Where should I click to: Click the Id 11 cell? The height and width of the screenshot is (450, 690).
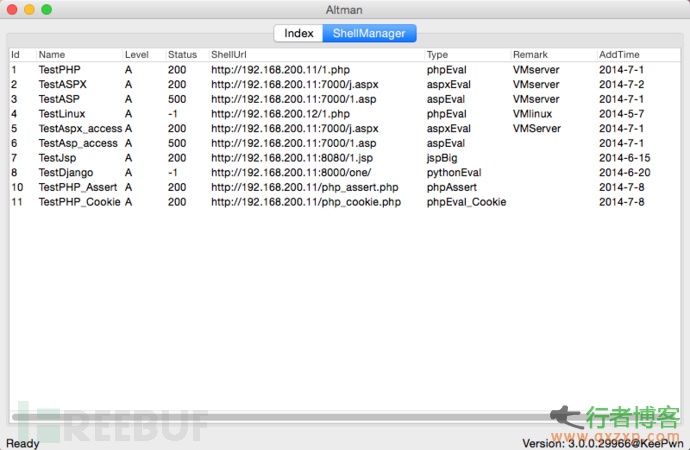pyautogui.click(x=17, y=202)
